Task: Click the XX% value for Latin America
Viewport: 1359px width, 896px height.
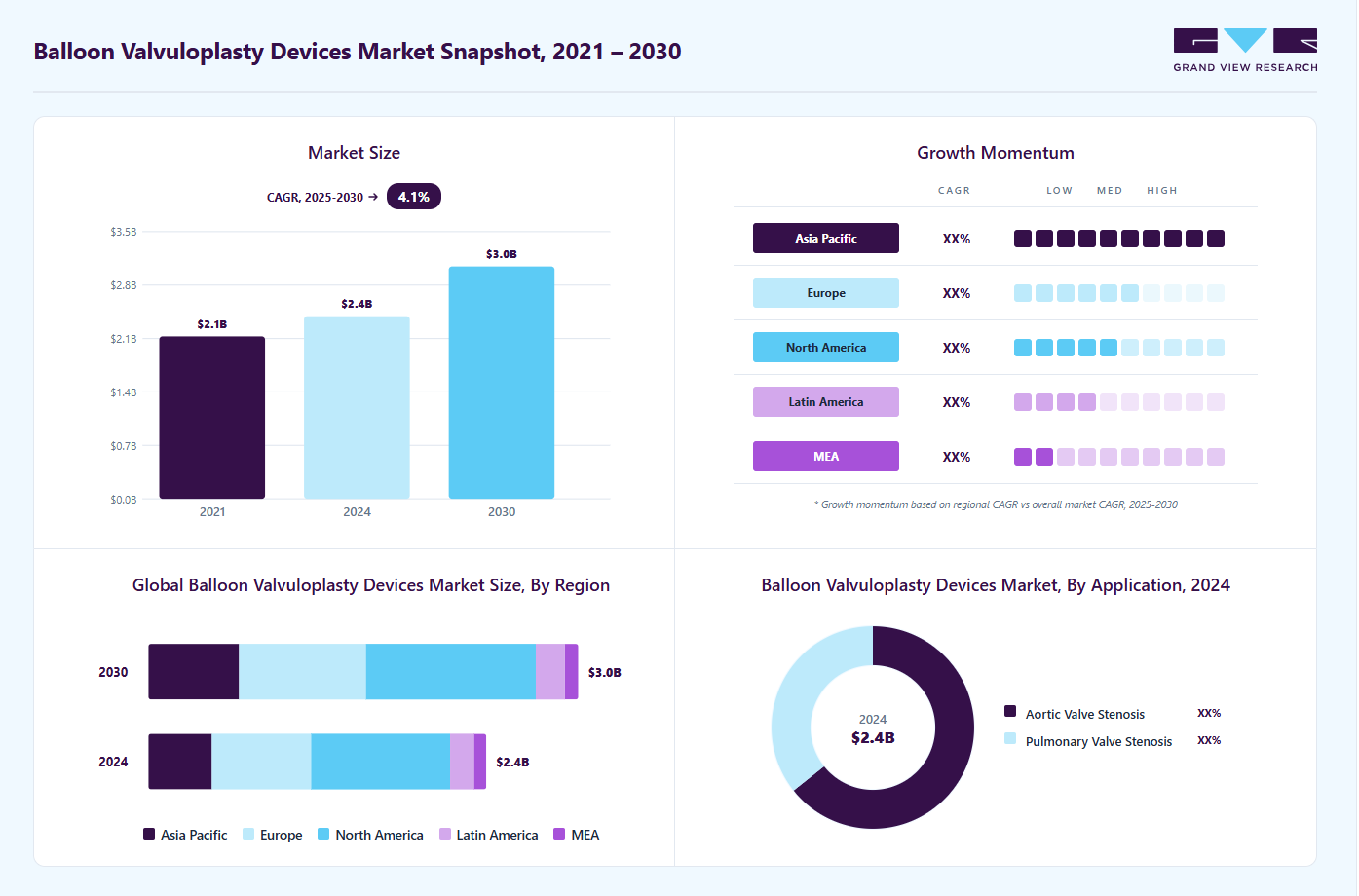Action: tap(957, 402)
